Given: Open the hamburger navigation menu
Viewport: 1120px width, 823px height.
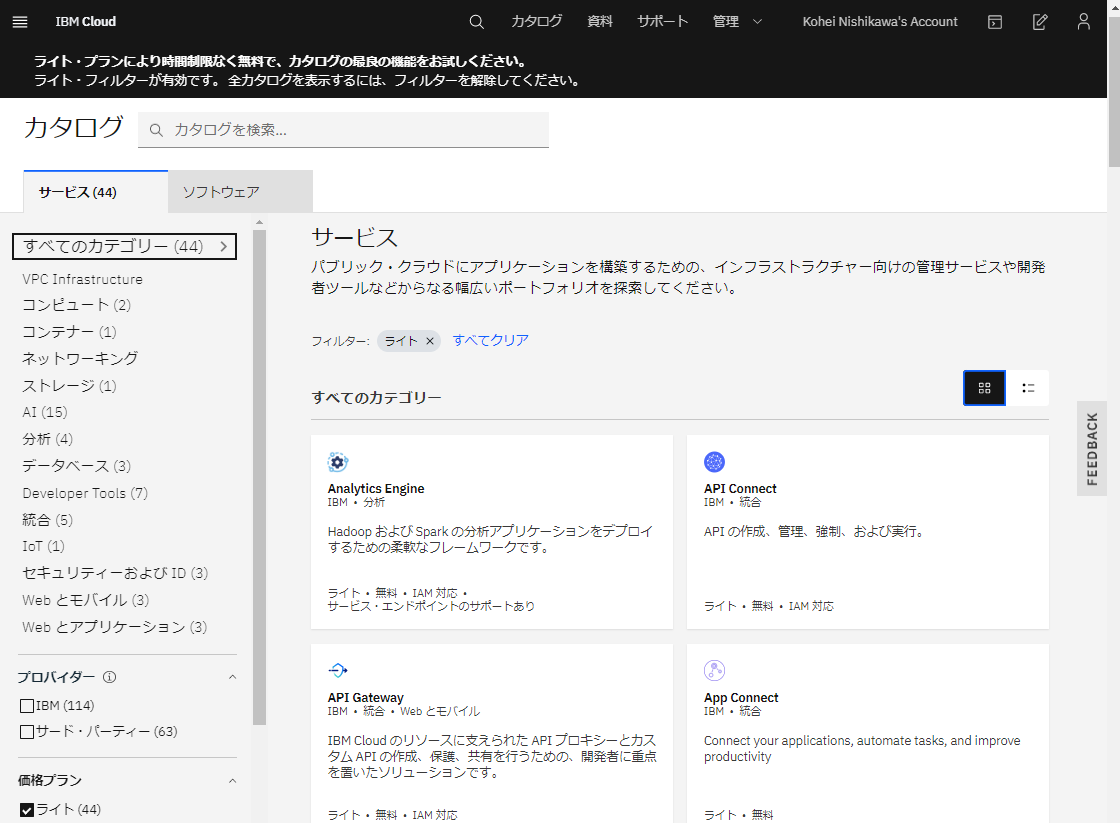Looking at the screenshot, I should 20,22.
